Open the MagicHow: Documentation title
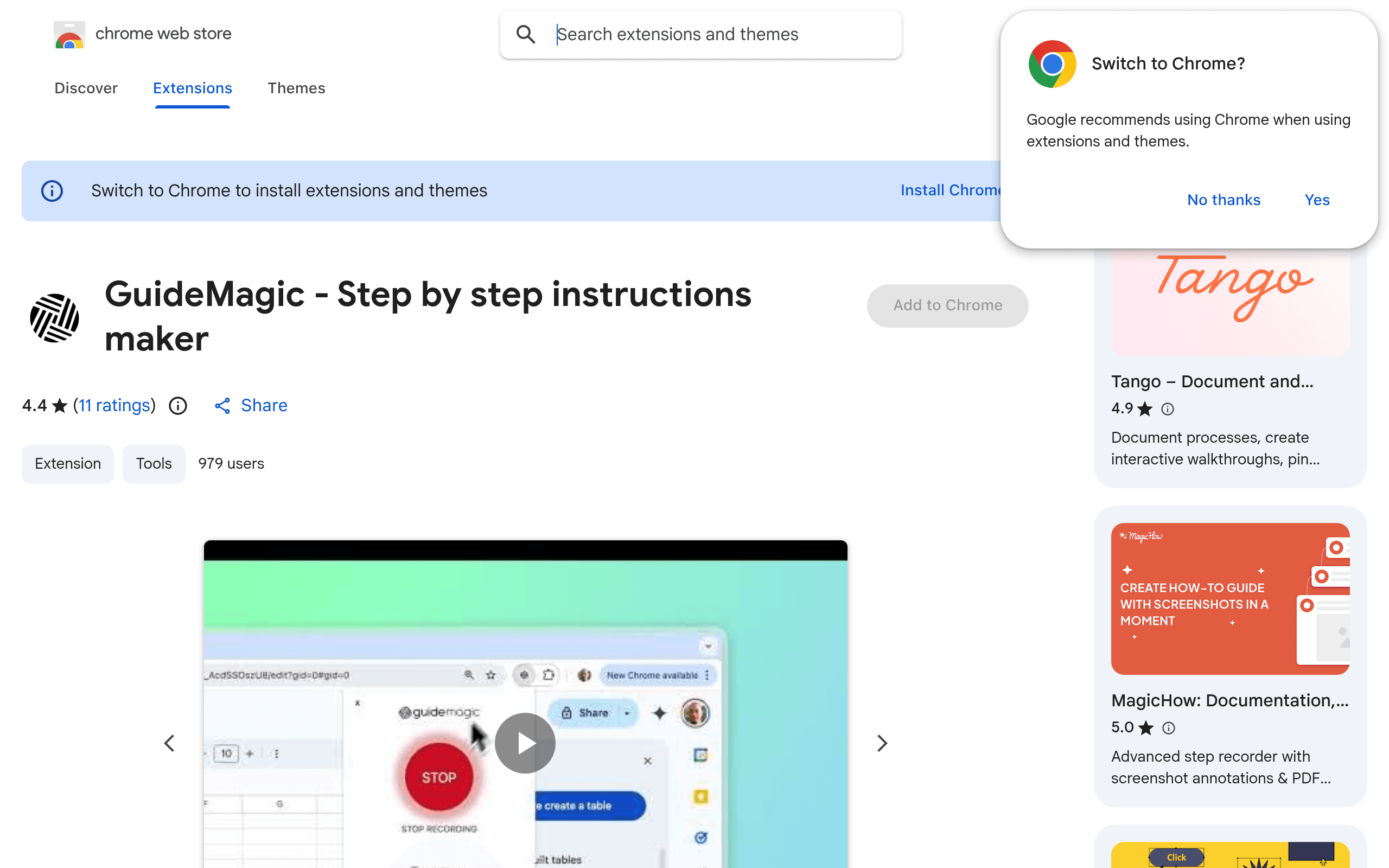Image resolution: width=1389 pixels, height=868 pixels. pos(1230,701)
